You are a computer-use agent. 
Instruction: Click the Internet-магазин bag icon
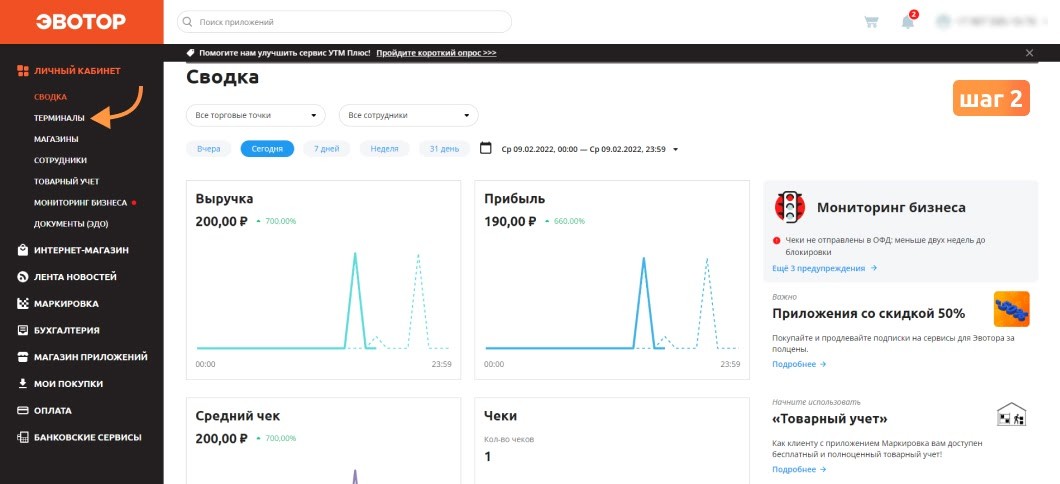(22, 250)
